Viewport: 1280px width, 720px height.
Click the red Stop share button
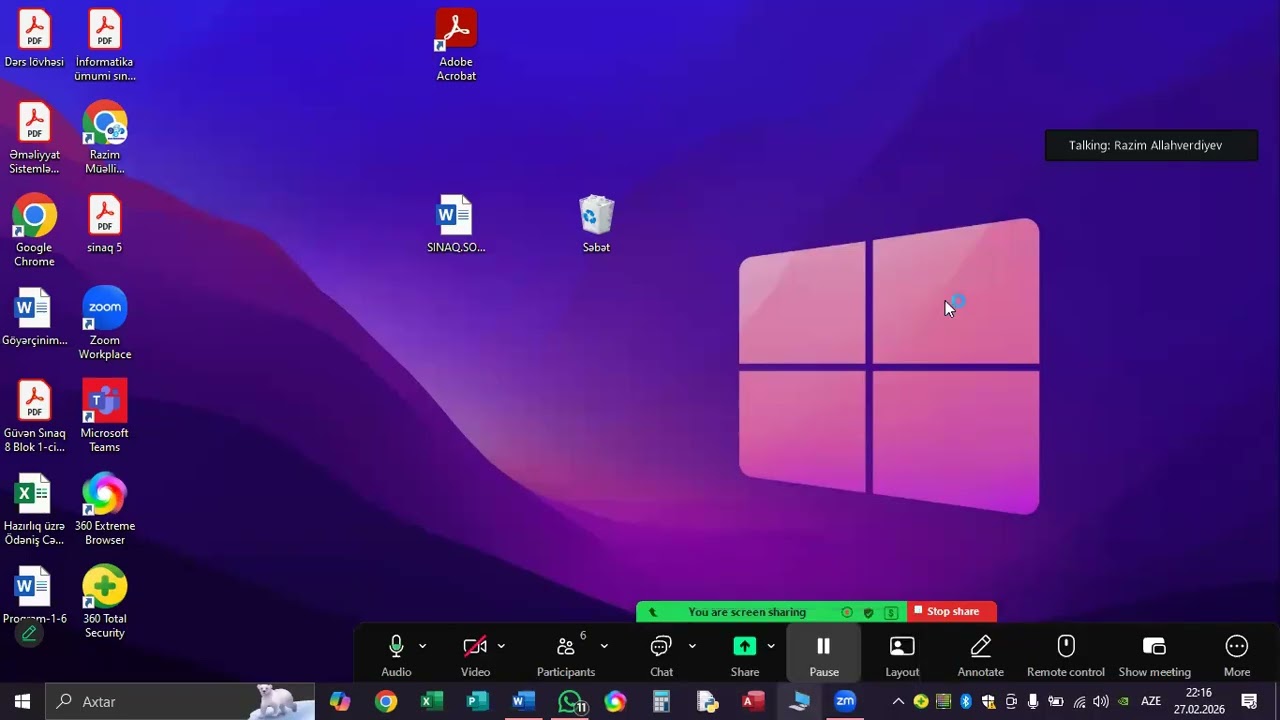pyautogui.click(x=952, y=612)
